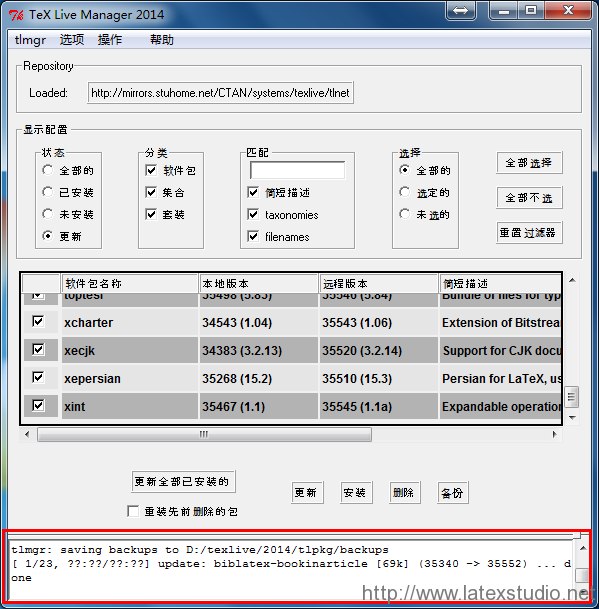This screenshot has height=609, width=599.
Task: Click the log pane scrollbar up arrow
Action: point(582,548)
